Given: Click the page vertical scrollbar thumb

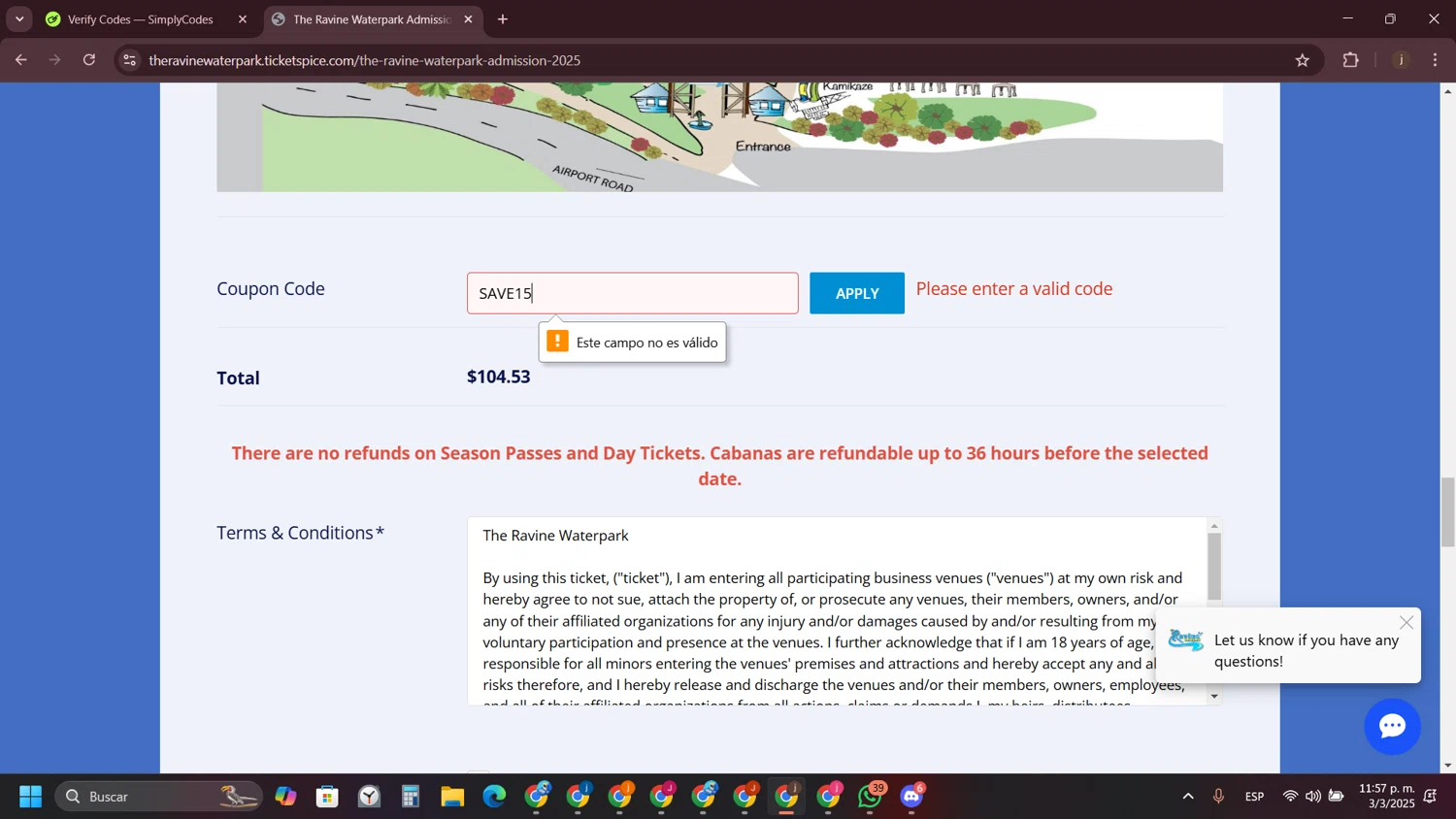Looking at the screenshot, I should click(x=1448, y=511).
